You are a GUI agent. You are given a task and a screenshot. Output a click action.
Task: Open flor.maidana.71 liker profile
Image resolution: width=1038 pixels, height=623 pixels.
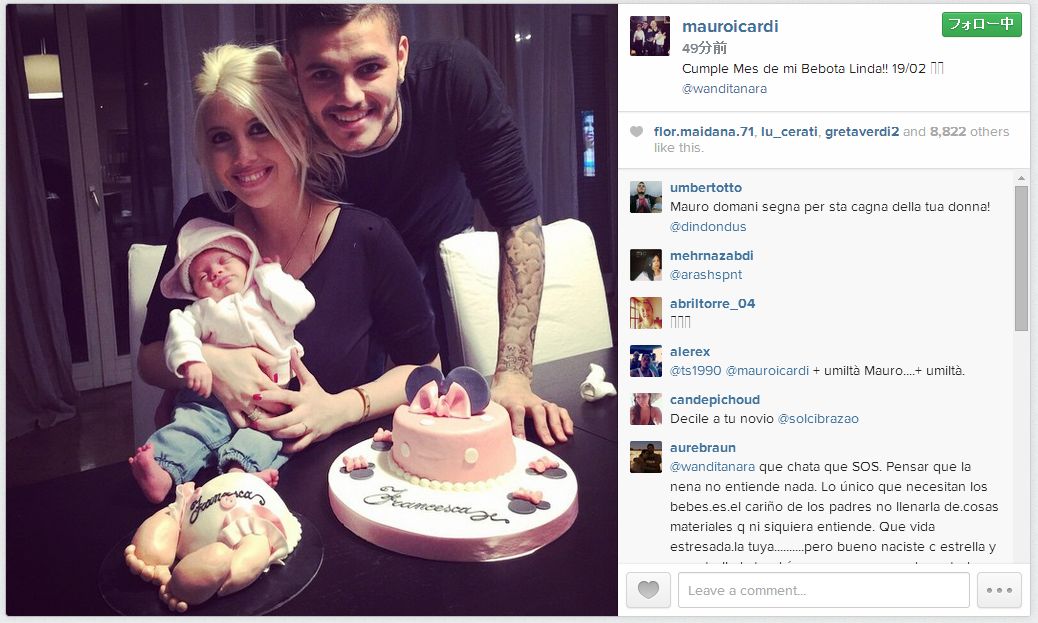[704, 132]
